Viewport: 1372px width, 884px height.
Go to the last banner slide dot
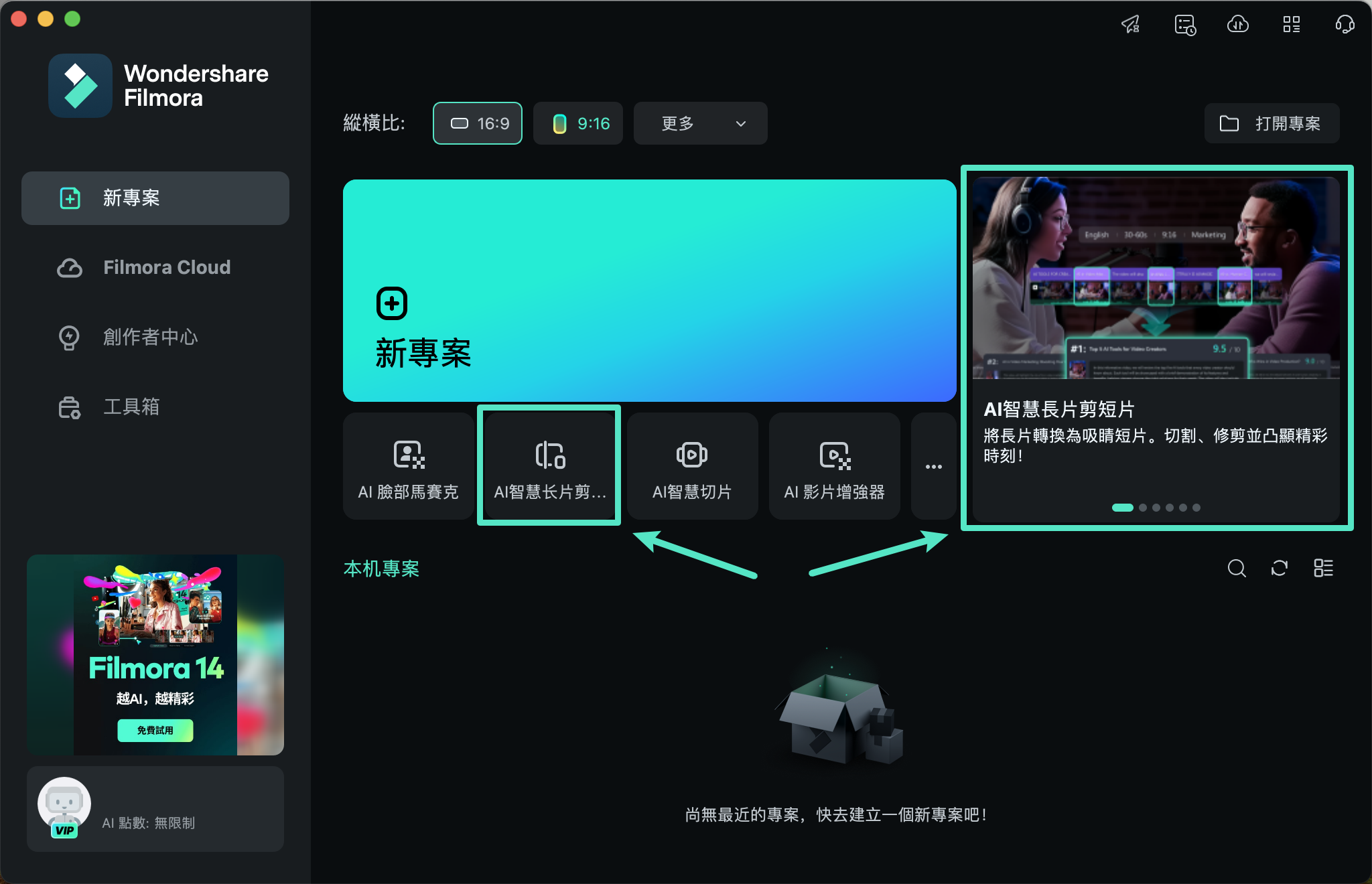[x=1196, y=508]
